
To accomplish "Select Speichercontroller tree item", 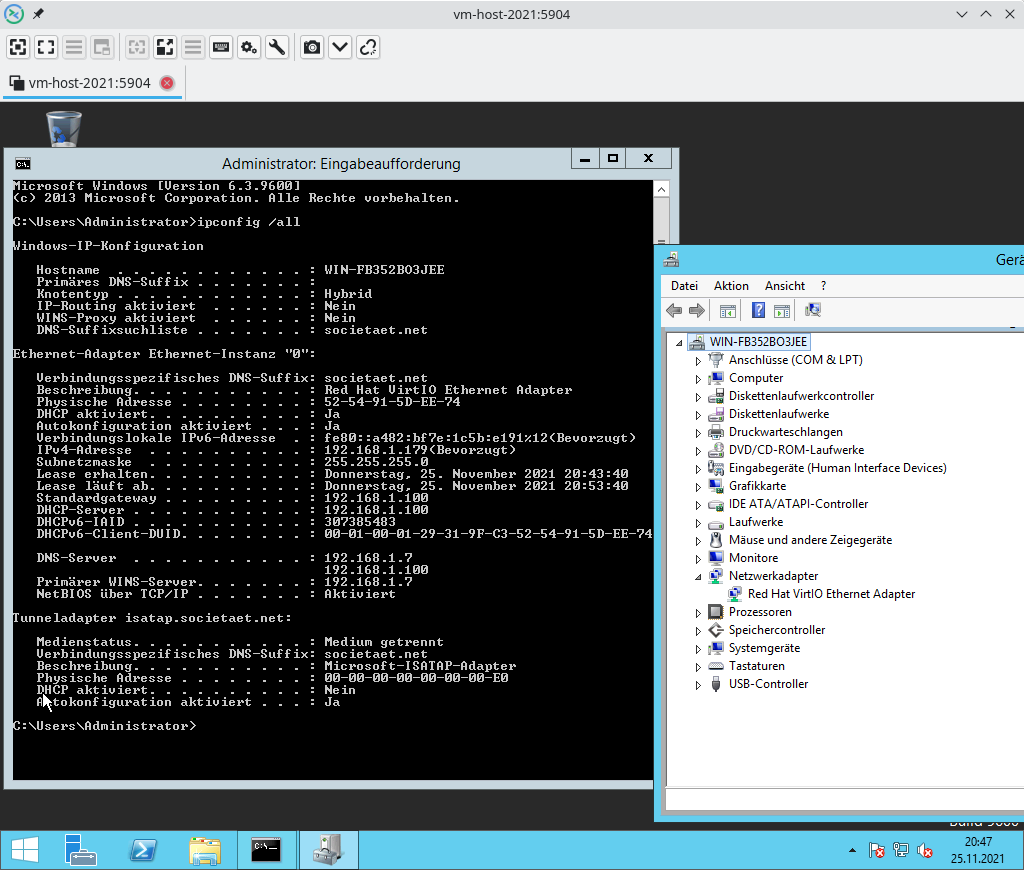I will [x=777, y=630].
